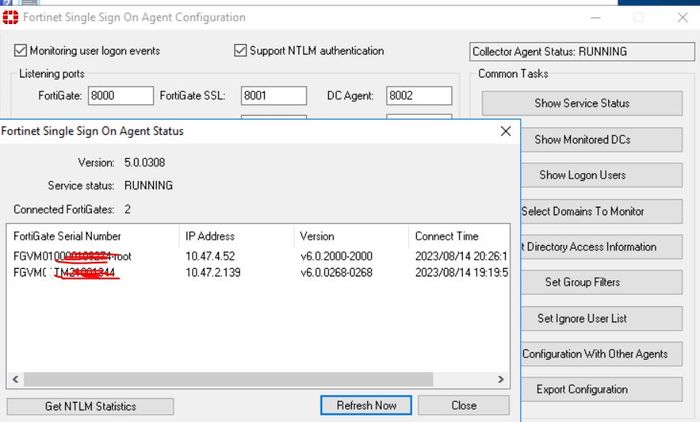Open Directory Access Information settings

click(x=601, y=247)
